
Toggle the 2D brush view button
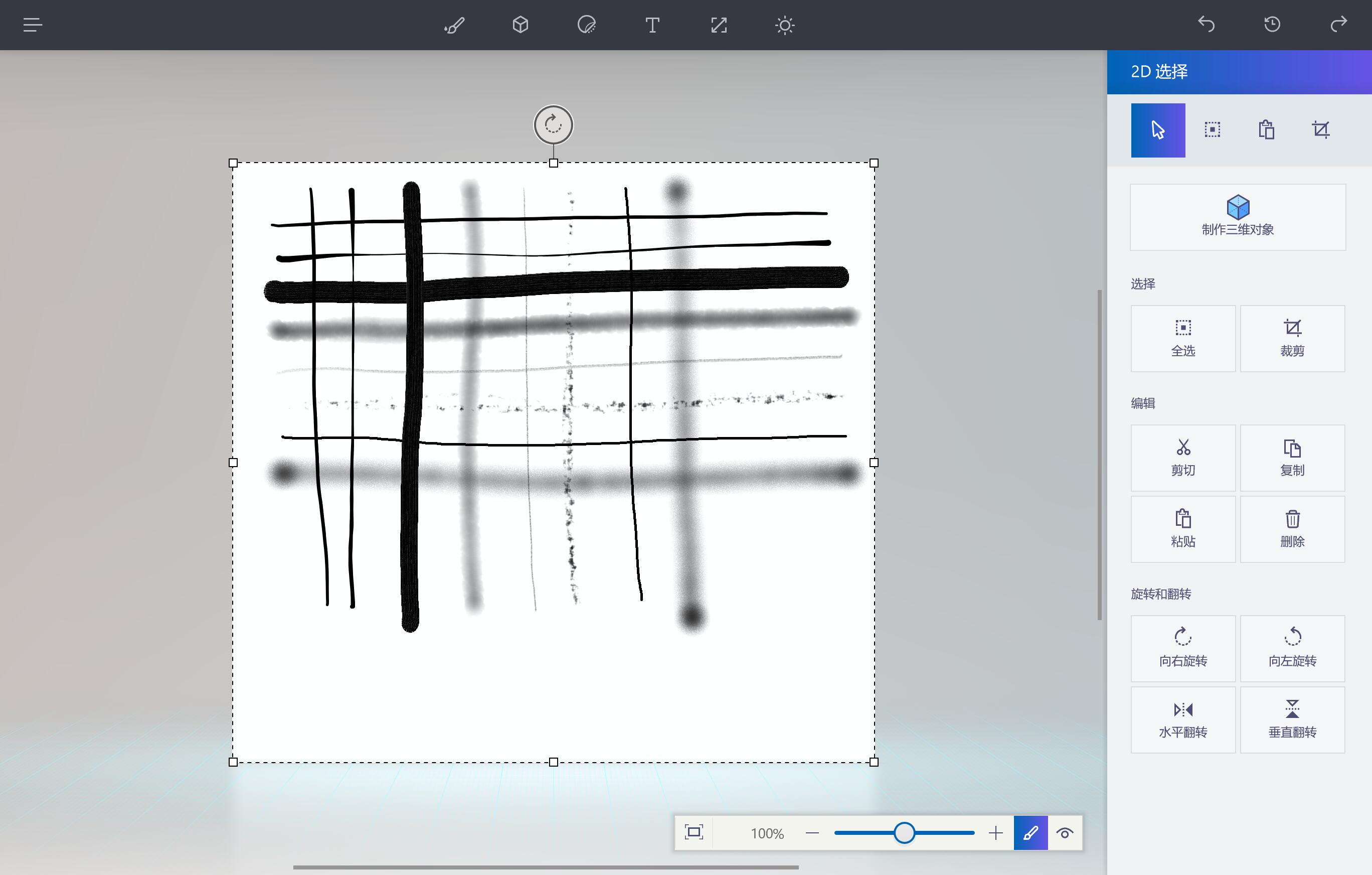point(1030,833)
